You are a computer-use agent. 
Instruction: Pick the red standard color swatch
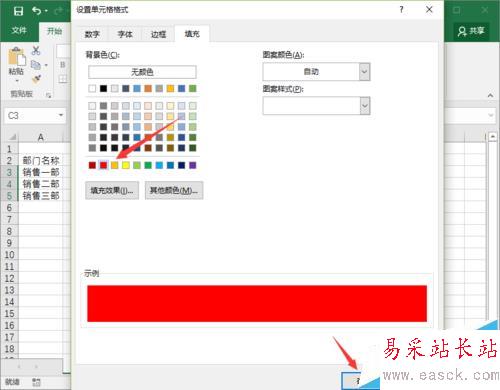coord(103,165)
